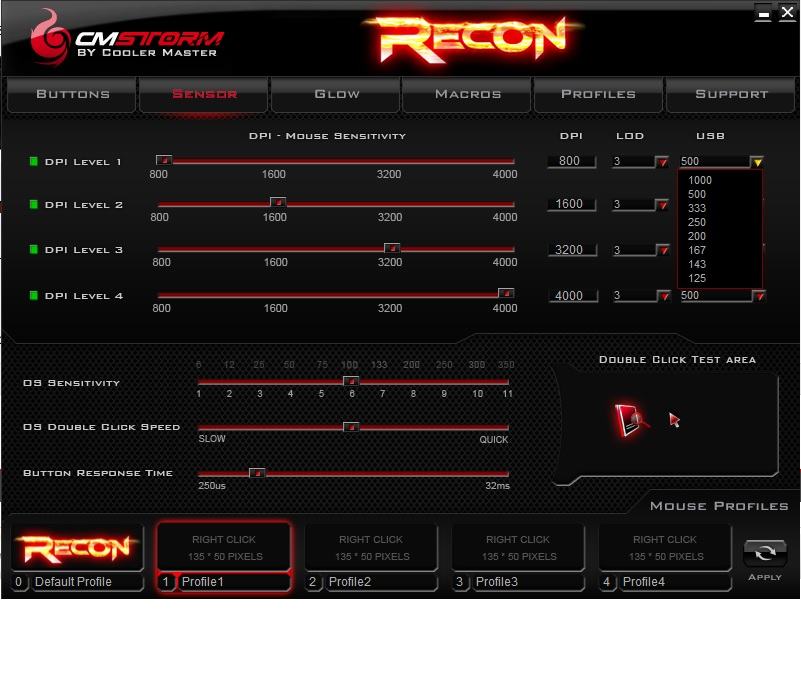Click the Apply refresh icon button

coord(764,553)
